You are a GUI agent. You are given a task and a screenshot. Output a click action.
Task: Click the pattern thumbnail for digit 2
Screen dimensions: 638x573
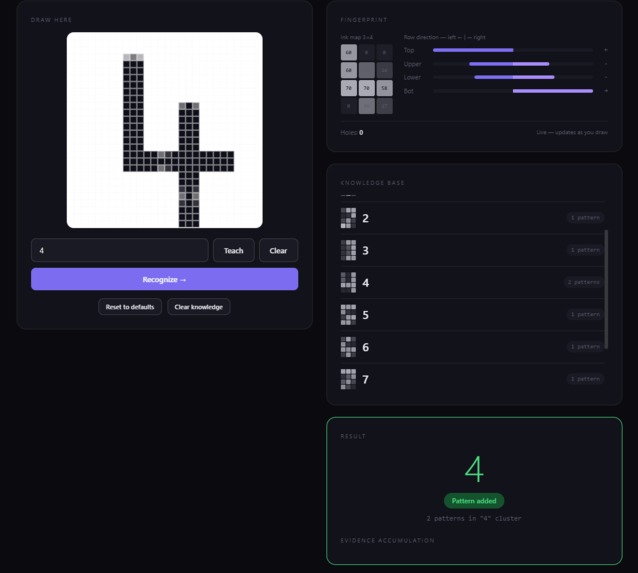click(x=348, y=218)
